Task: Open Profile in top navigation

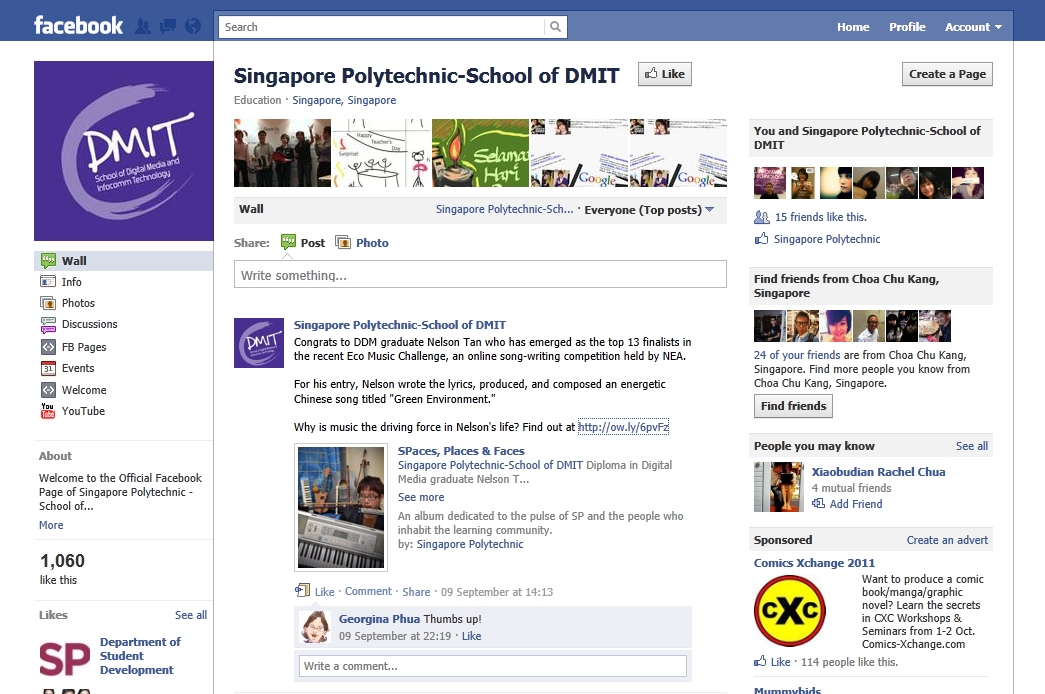Action: pyautogui.click(x=907, y=27)
